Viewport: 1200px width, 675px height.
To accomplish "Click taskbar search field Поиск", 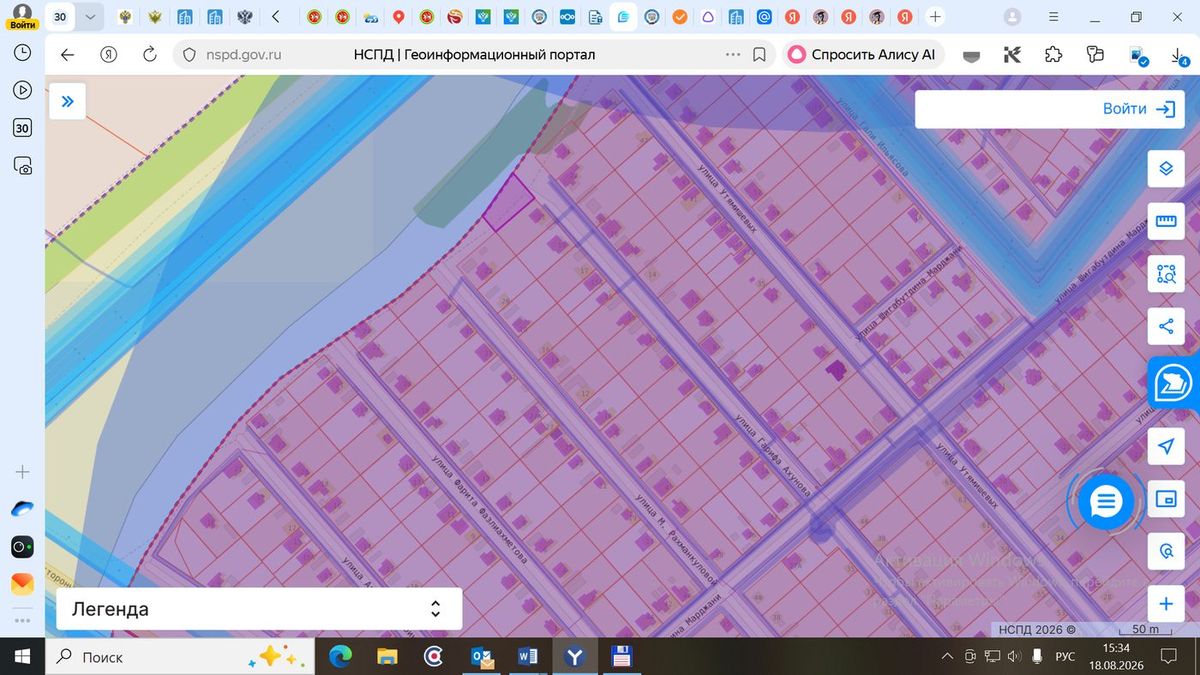I will (180, 656).
